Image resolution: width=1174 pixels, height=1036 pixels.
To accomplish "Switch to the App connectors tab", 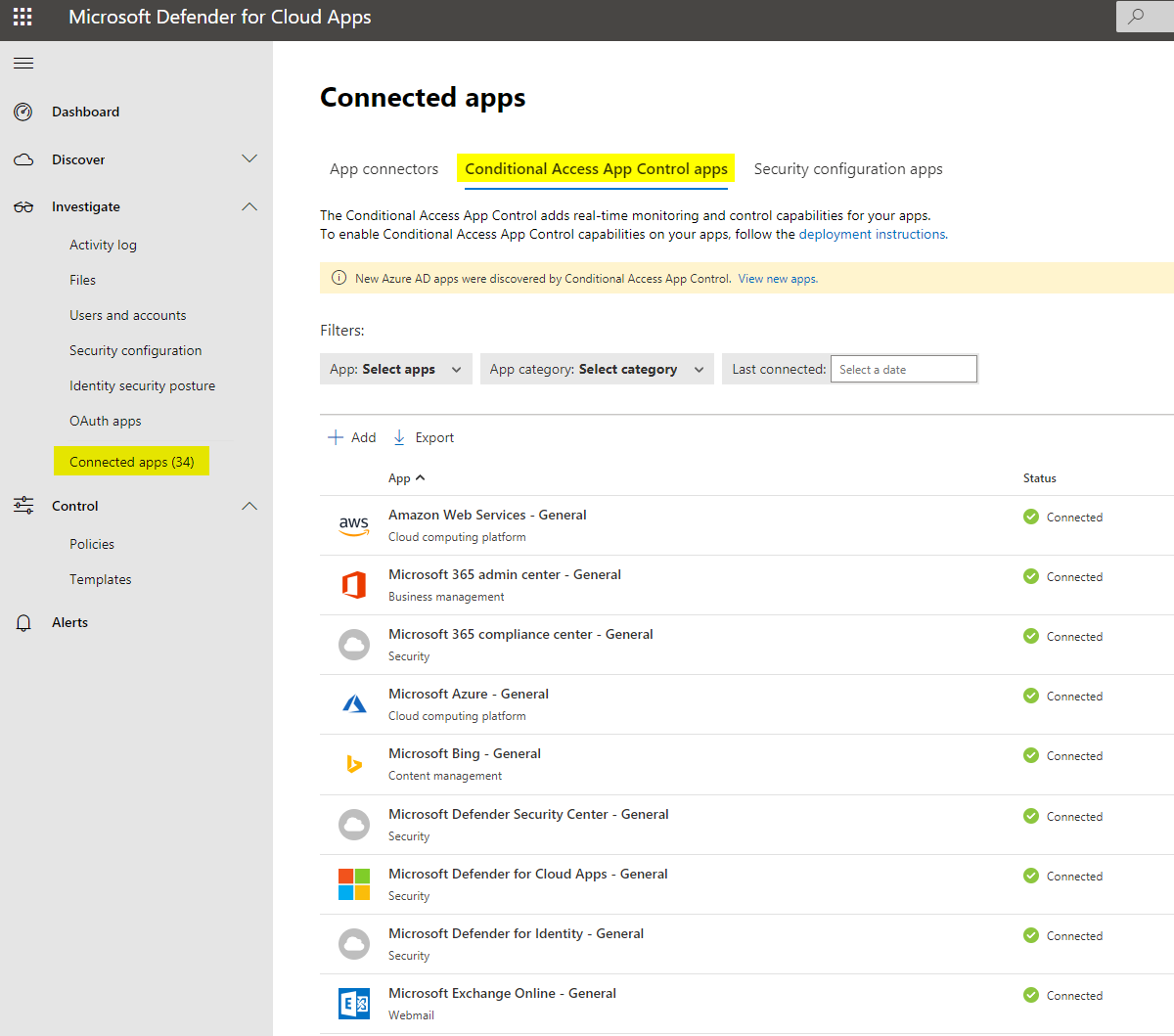I will 384,169.
